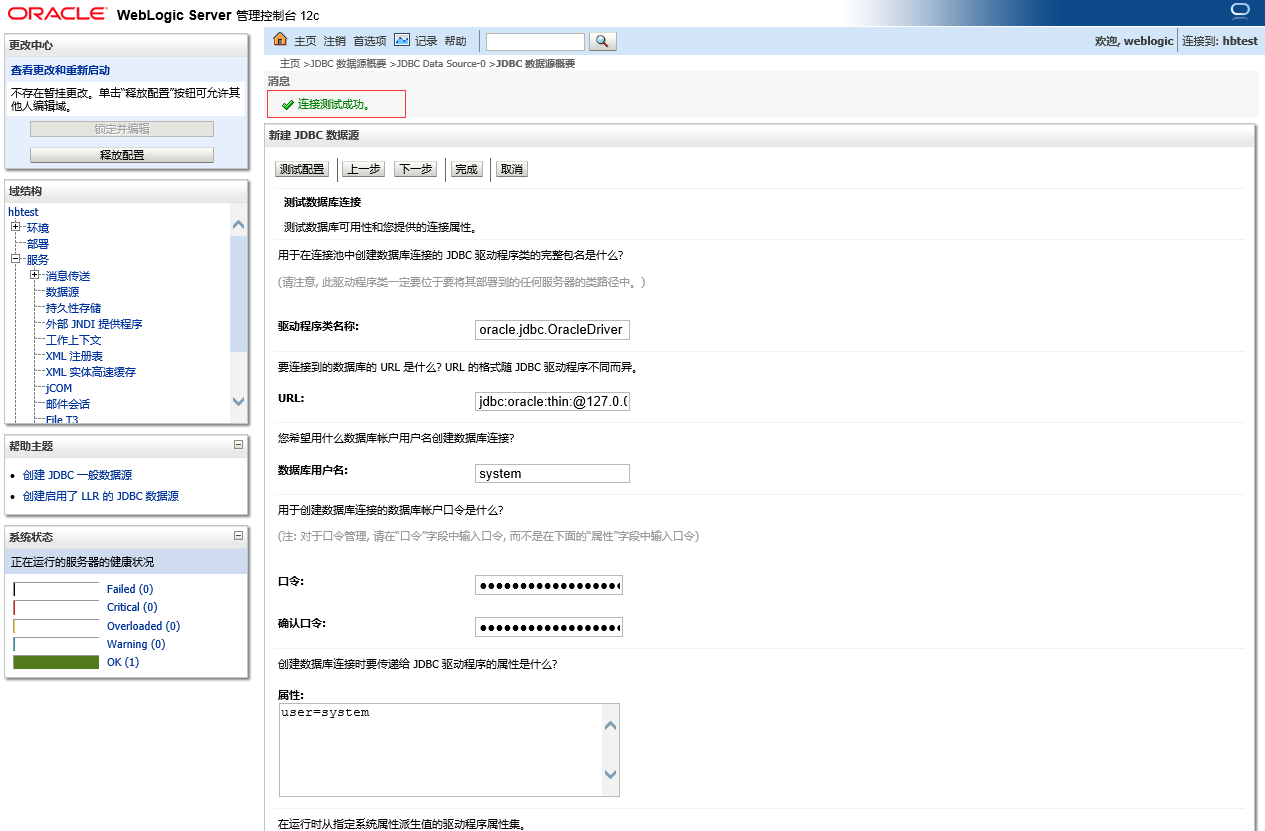Viewport: 1265px width, 831px height.
Task: Open 帮助 menu
Action: (455, 41)
